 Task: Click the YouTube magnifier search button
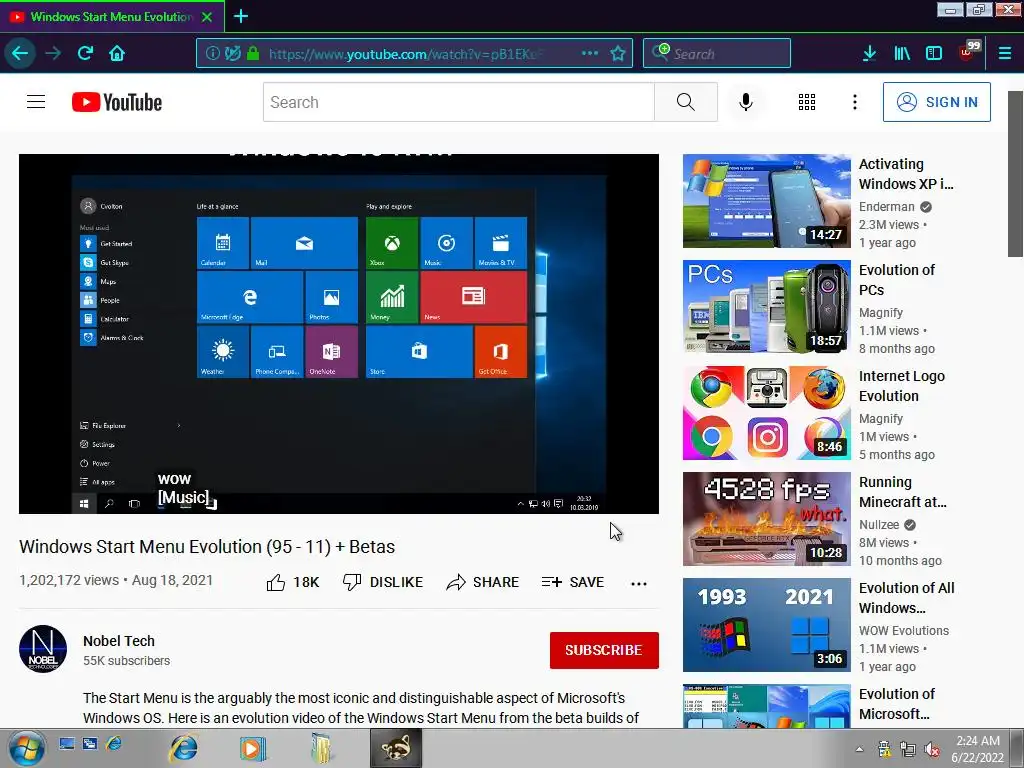click(686, 102)
